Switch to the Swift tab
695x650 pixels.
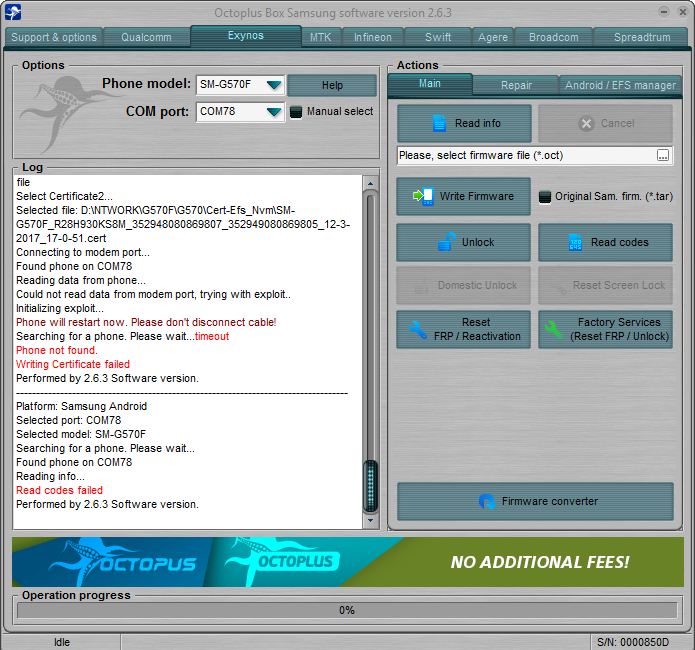click(x=438, y=37)
